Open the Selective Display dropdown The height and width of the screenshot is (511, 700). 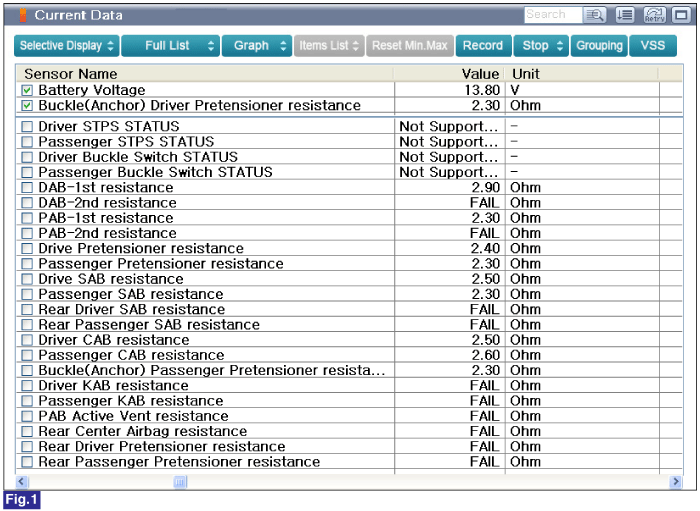click(x=67, y=46)
